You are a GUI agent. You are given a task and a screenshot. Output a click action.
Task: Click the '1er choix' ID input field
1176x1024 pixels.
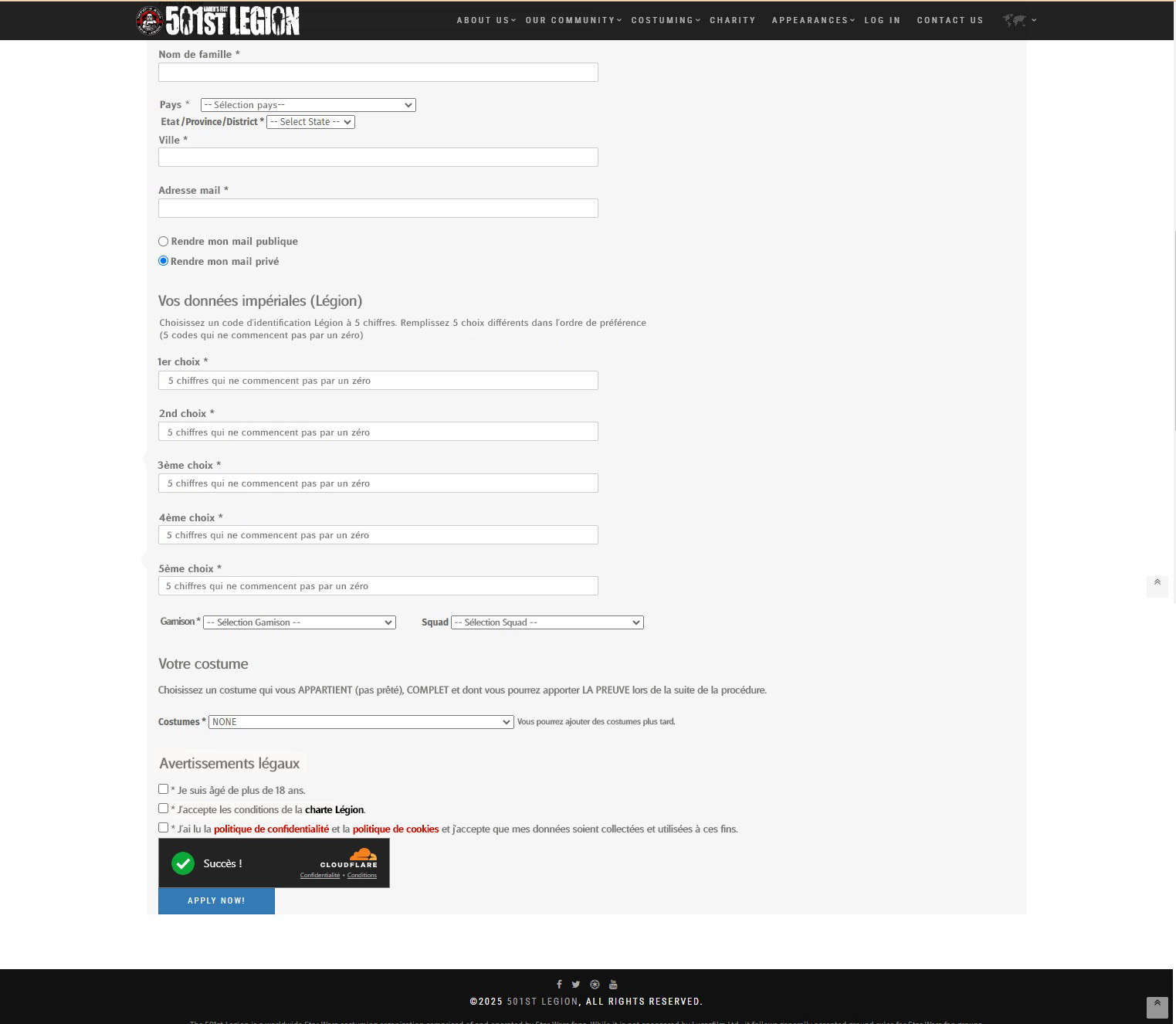coord(378,381)
